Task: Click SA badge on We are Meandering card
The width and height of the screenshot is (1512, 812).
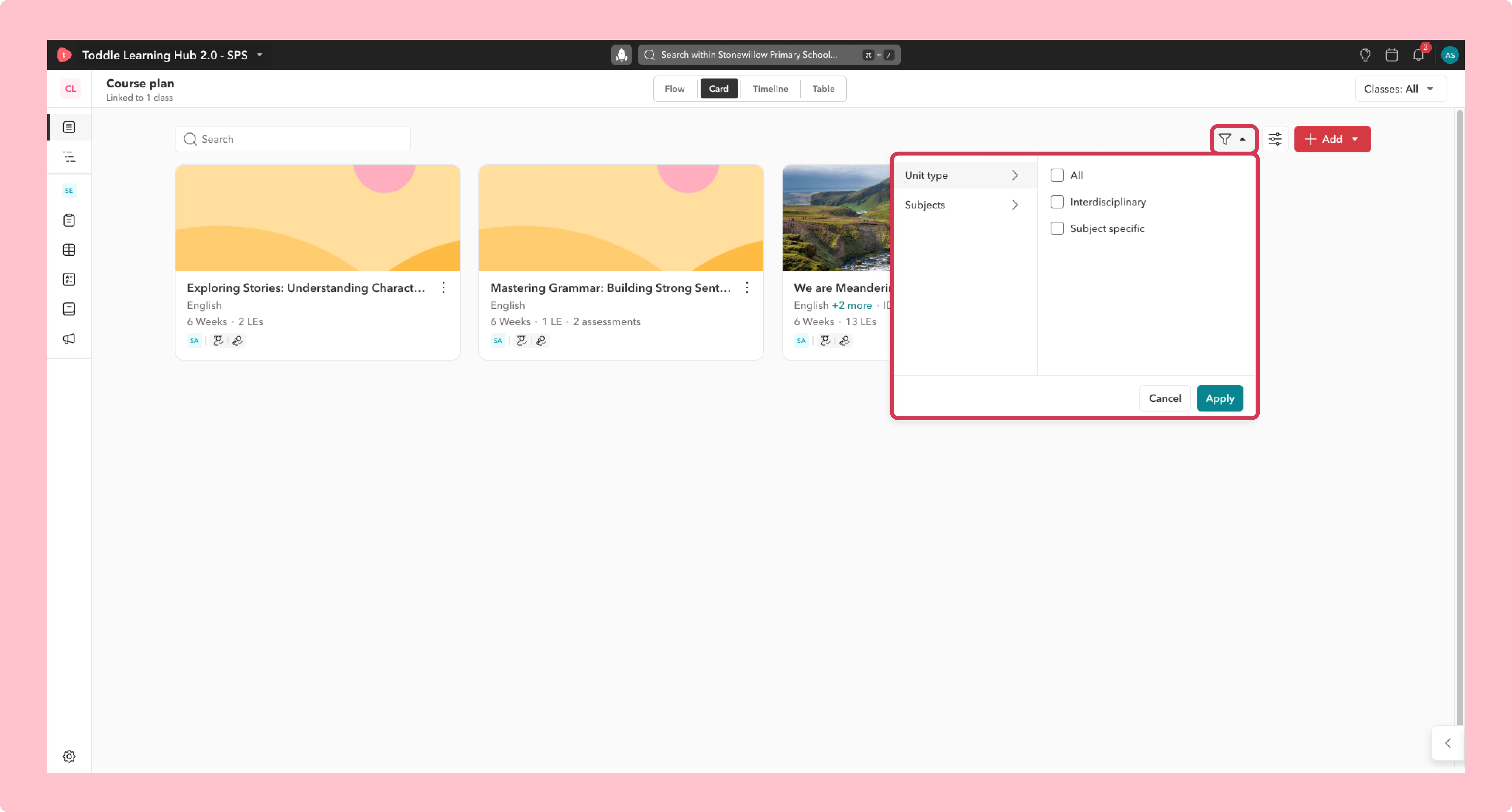Action: 801,340
